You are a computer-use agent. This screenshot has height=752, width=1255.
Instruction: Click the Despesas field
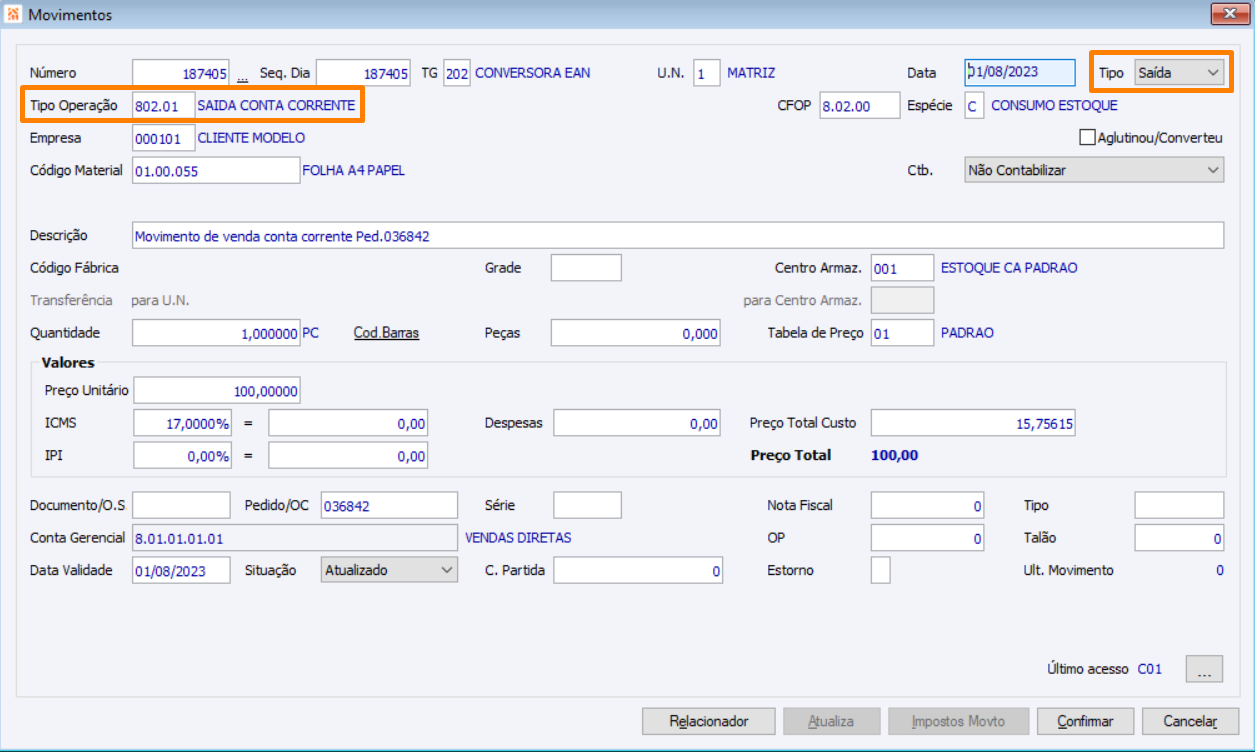coord(636,423)
